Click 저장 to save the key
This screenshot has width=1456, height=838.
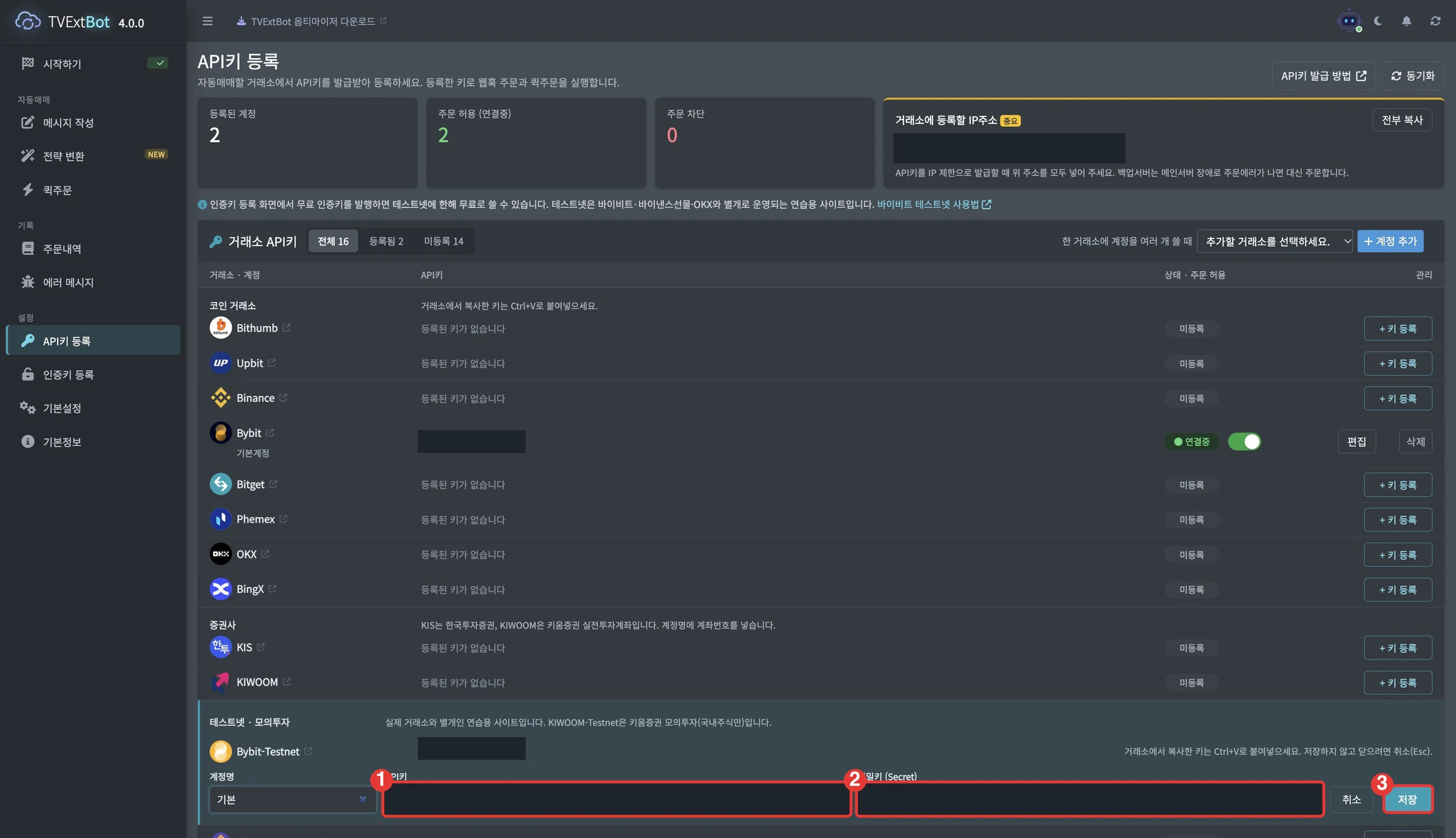point(1407,800)
